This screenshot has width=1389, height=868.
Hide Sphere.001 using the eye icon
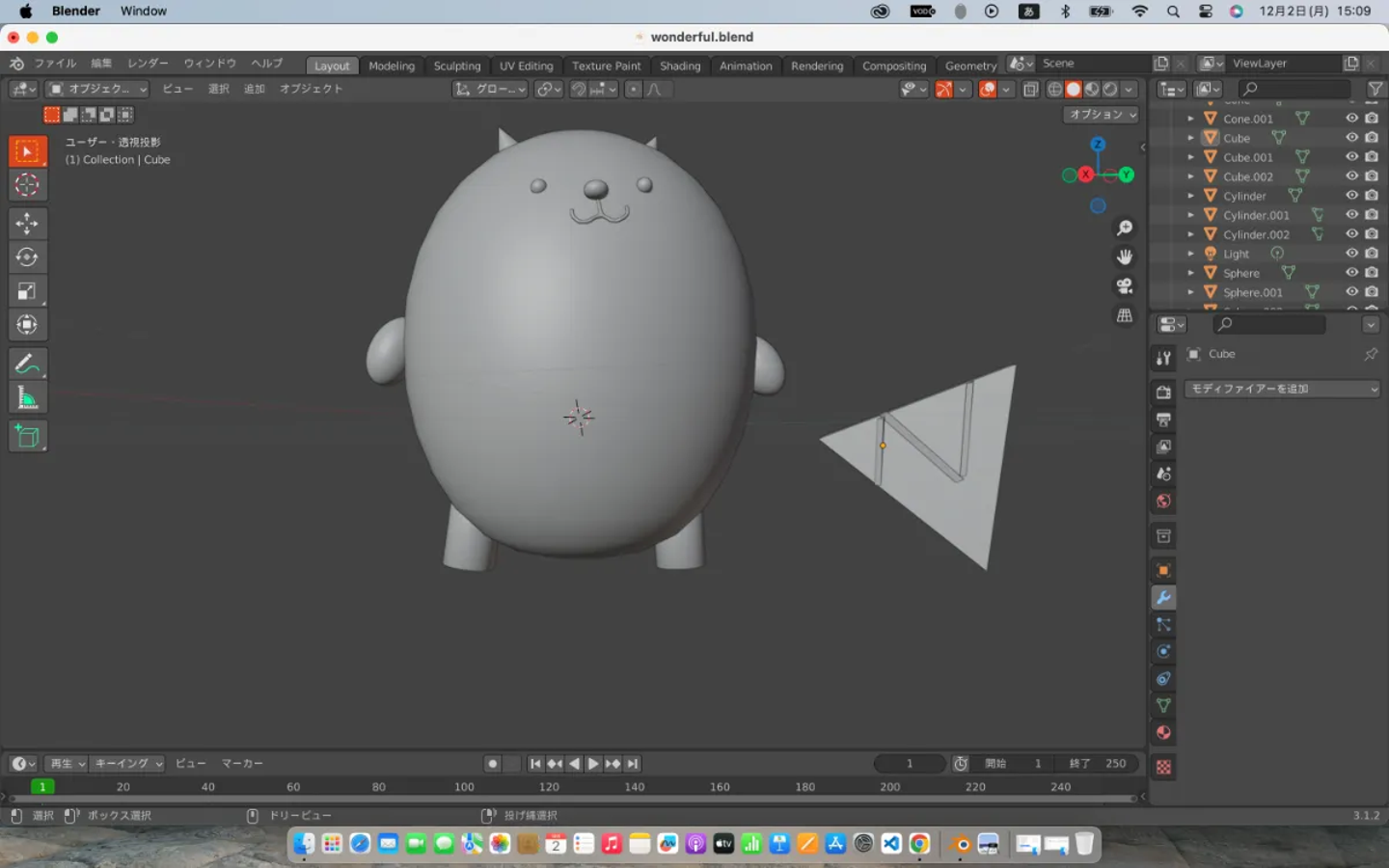pos(1351,292)
